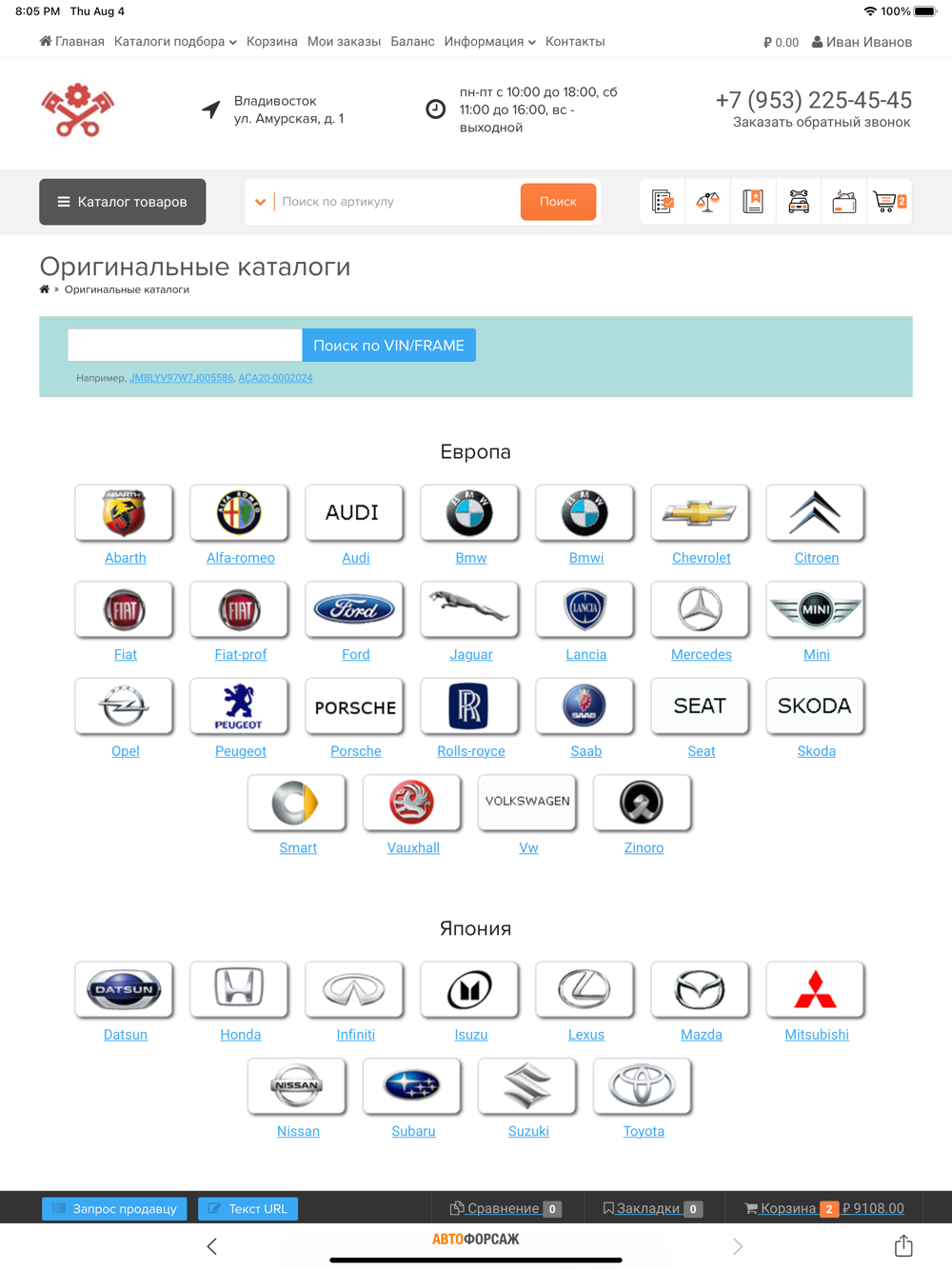Open the wallet balance icon

click(843, 202)
